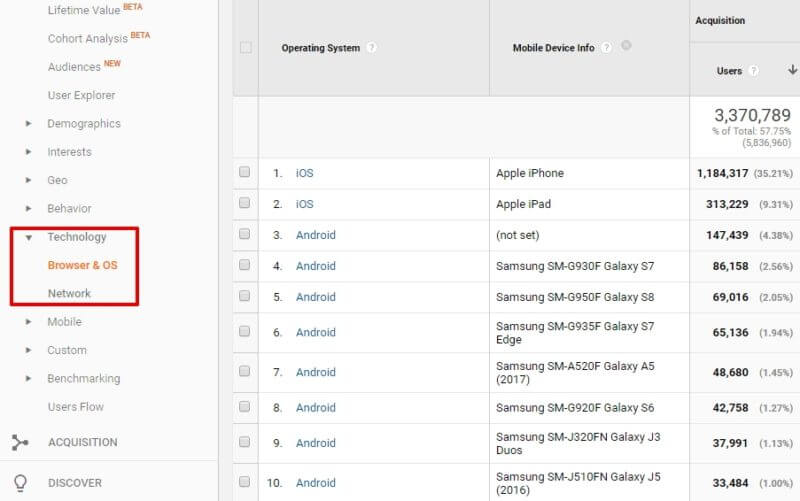Select the Samsung SM-G930F Galaxy S7 cell

tap(575, 266)
